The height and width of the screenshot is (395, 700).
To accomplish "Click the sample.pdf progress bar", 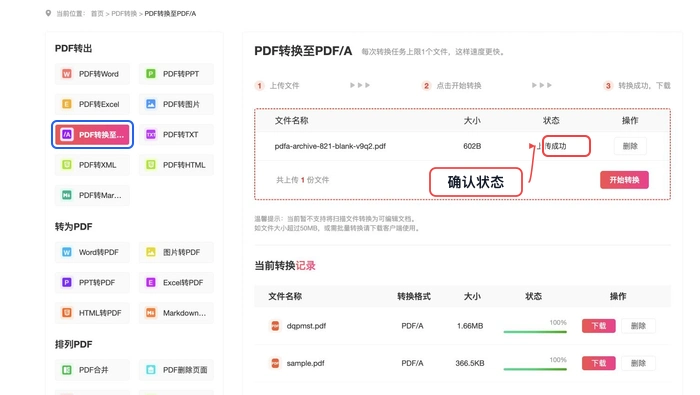I will (x=535, y=369).
